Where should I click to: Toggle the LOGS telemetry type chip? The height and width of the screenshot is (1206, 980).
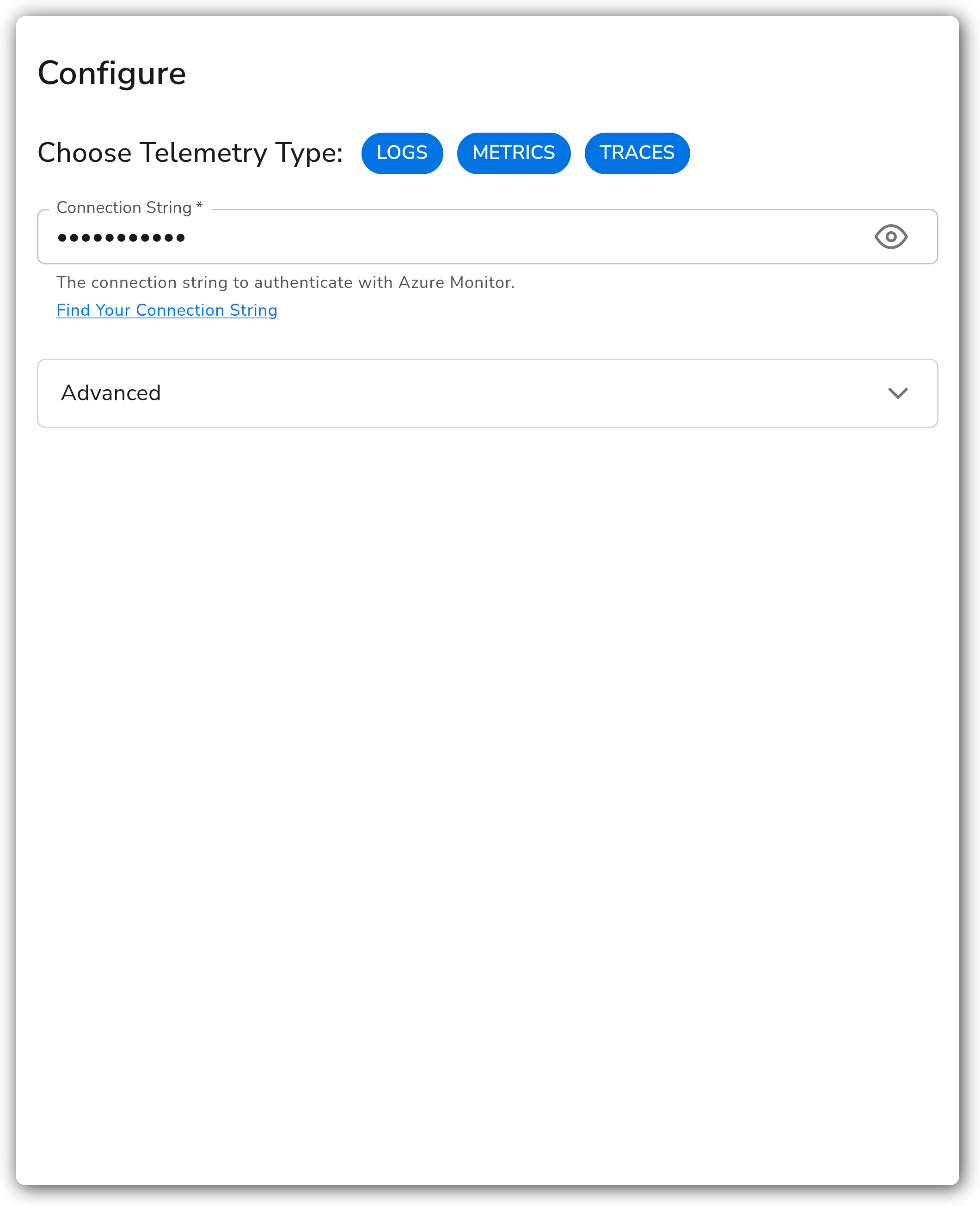click(x=402, y=153)
